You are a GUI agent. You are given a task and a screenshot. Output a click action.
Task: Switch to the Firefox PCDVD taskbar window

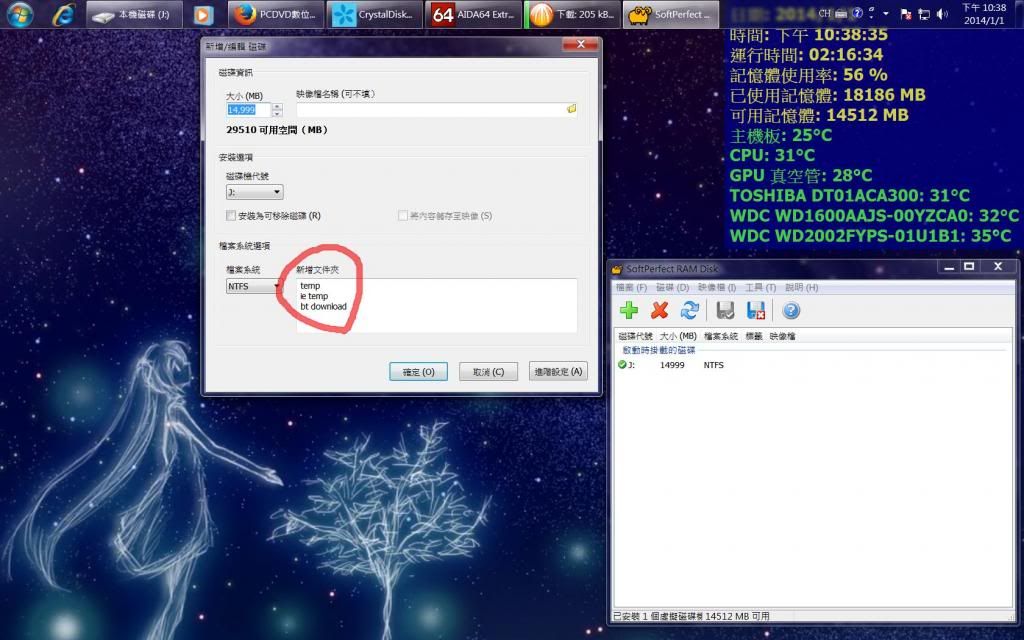(x=276, y=14)
